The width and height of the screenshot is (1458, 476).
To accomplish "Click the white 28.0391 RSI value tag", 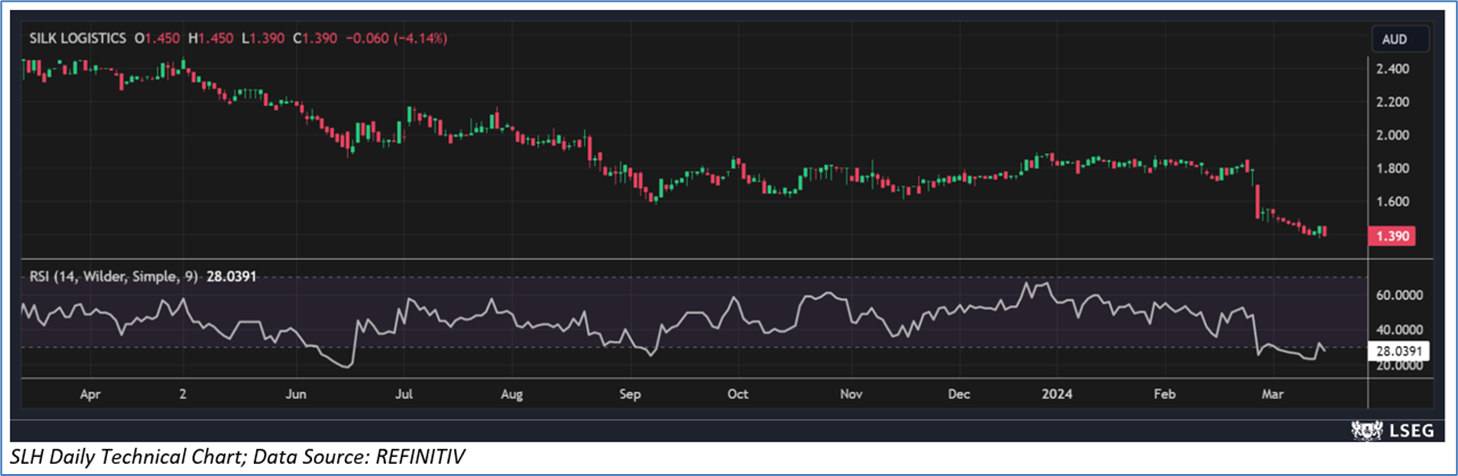I will click(x=1402, y=350).
